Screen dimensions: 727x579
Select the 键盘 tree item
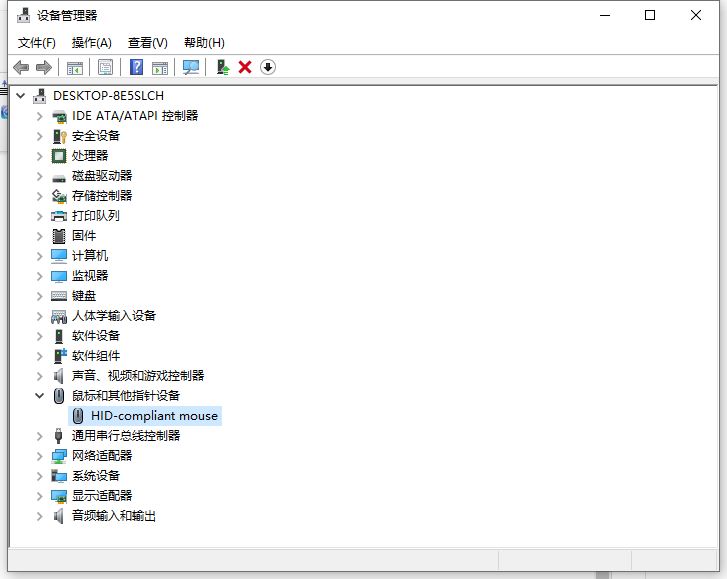pyautogui.click(x=84, y=296)
